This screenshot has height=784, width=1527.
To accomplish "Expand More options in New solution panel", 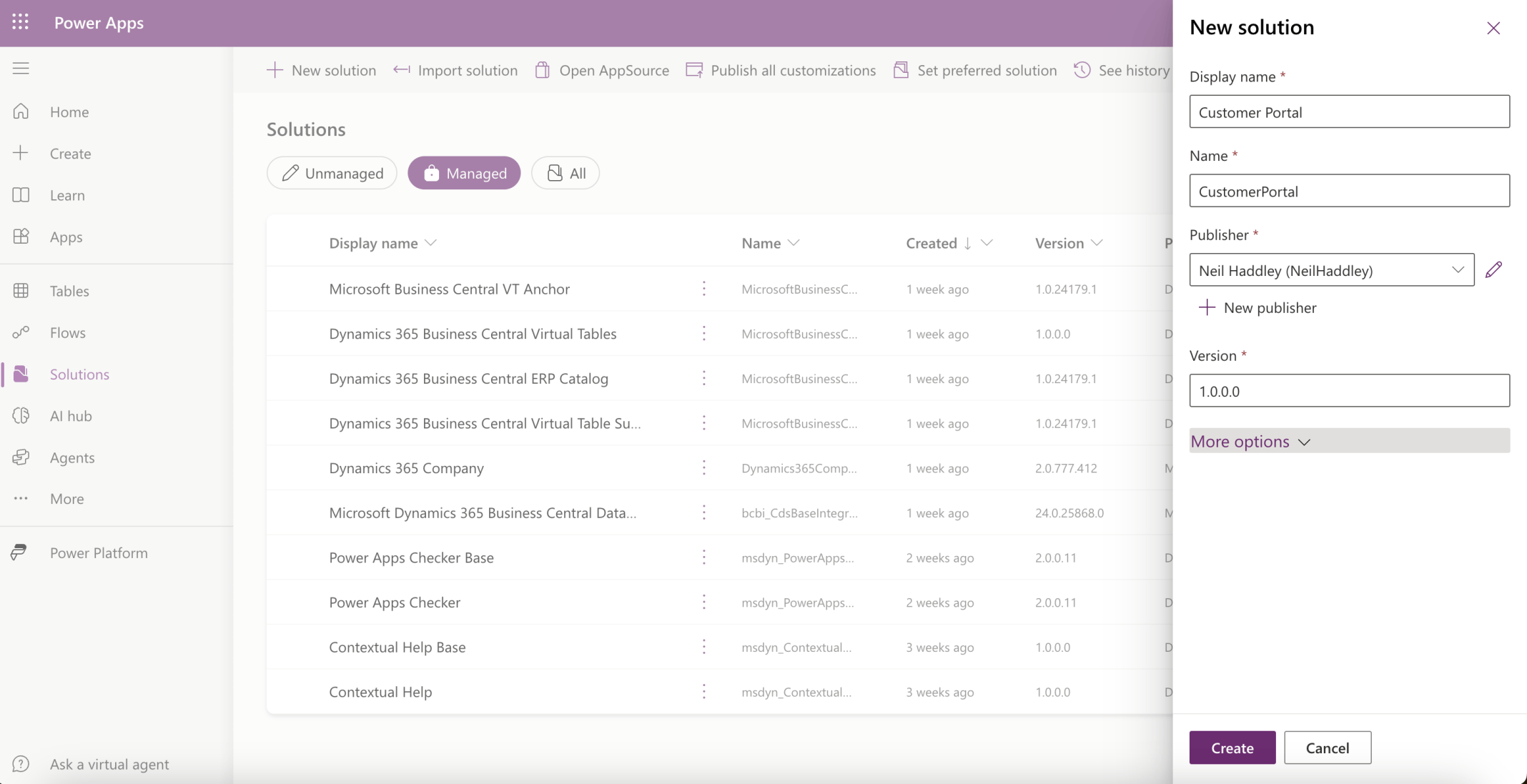I will coord(1250,441).
